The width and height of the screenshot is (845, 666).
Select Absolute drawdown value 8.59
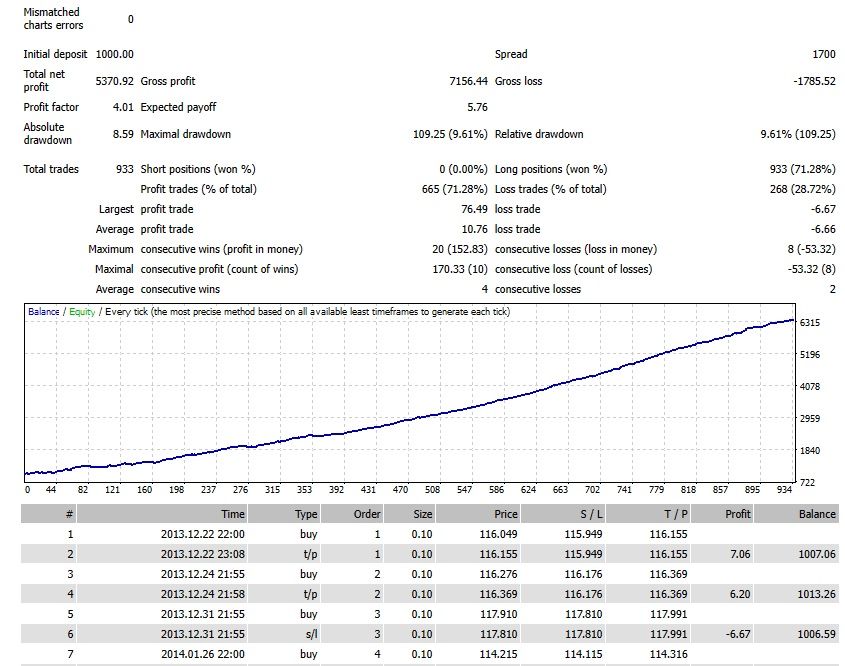click(123, 134)
